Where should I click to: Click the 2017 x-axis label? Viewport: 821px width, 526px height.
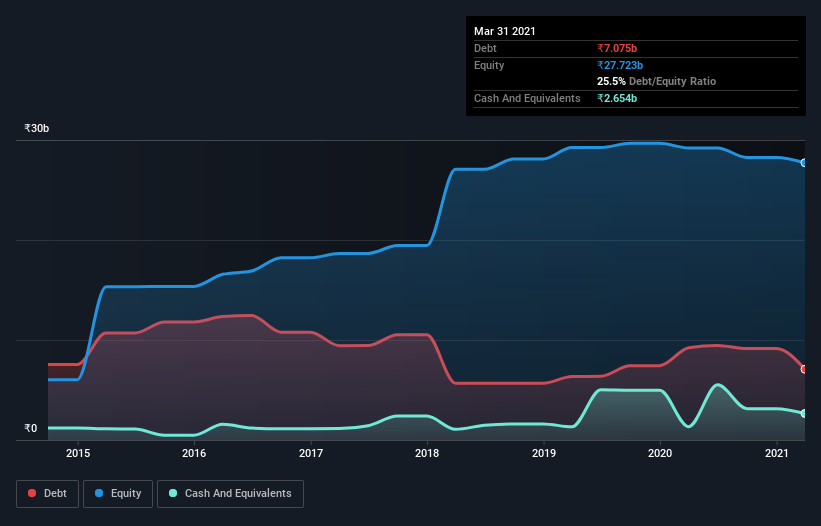click(x=311, y=453)
